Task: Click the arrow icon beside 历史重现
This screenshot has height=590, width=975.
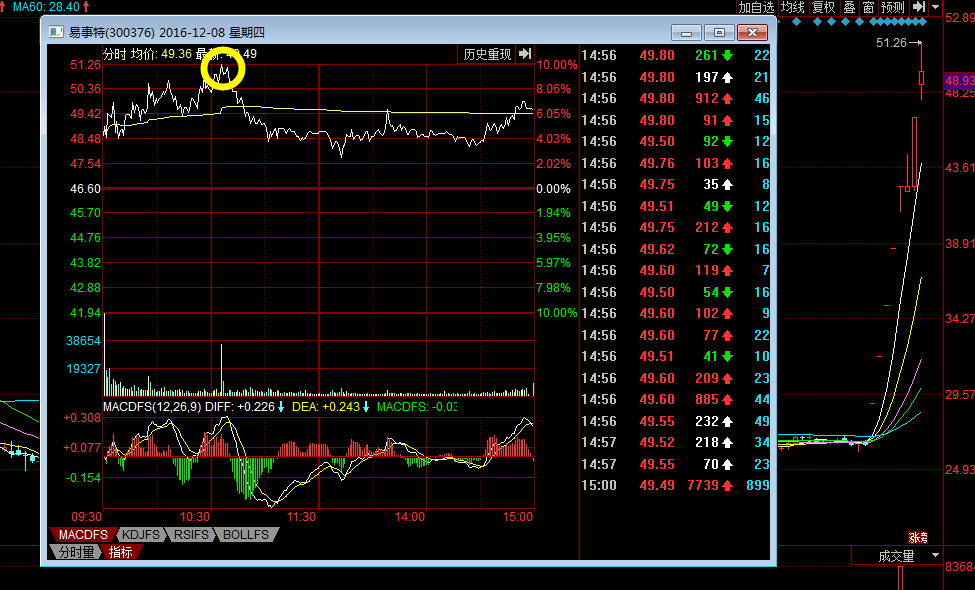Action: point(525,54)
